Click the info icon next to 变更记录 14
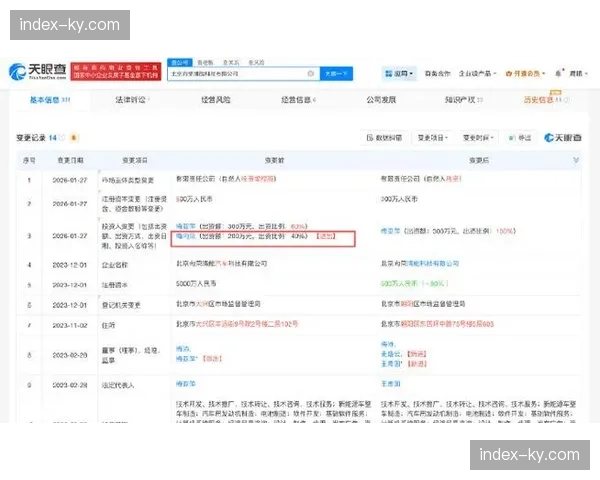The width and height of the screenshot is (600, 480). pos(62,137)
